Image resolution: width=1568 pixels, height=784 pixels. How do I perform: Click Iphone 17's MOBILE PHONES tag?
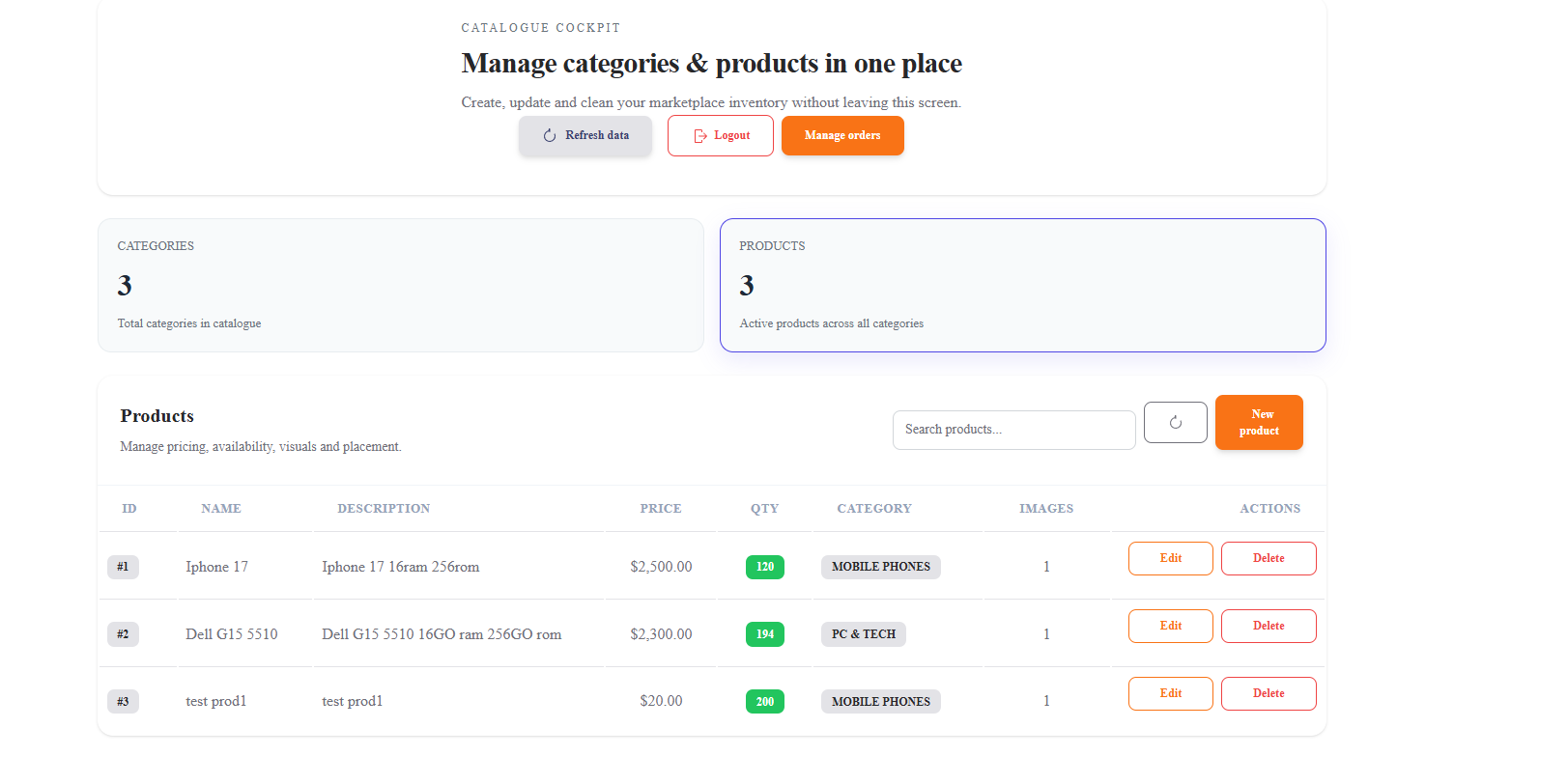point(881,567)
